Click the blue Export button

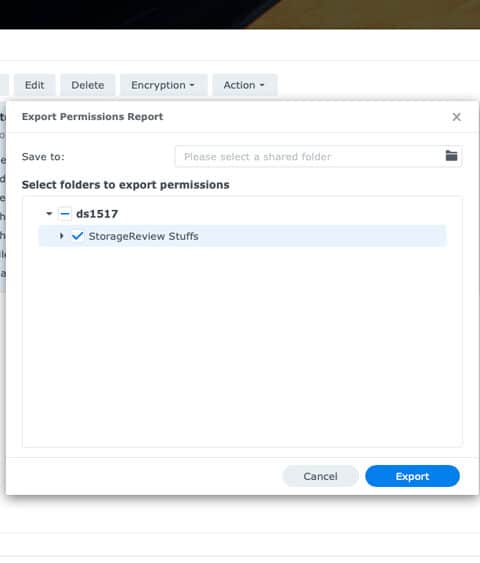[x=412, y=476]
